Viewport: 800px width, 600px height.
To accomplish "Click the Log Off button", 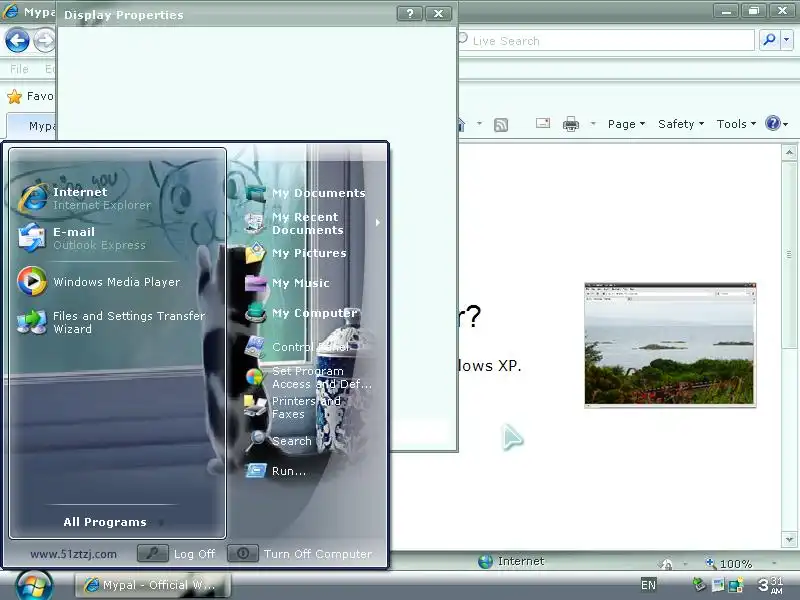I will [x=176, y=554].
